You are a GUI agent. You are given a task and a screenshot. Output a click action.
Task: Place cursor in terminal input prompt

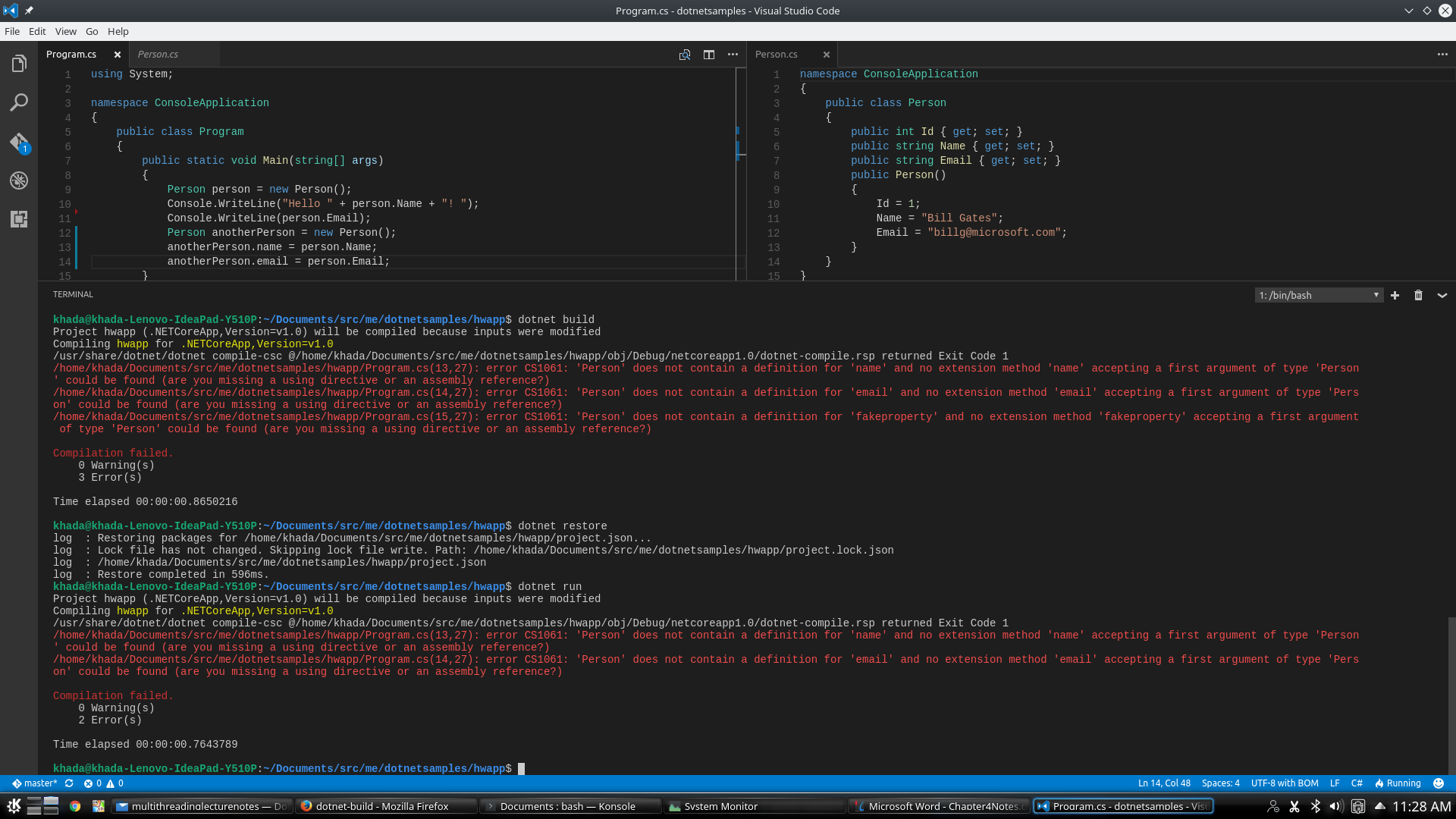(521, 768)
